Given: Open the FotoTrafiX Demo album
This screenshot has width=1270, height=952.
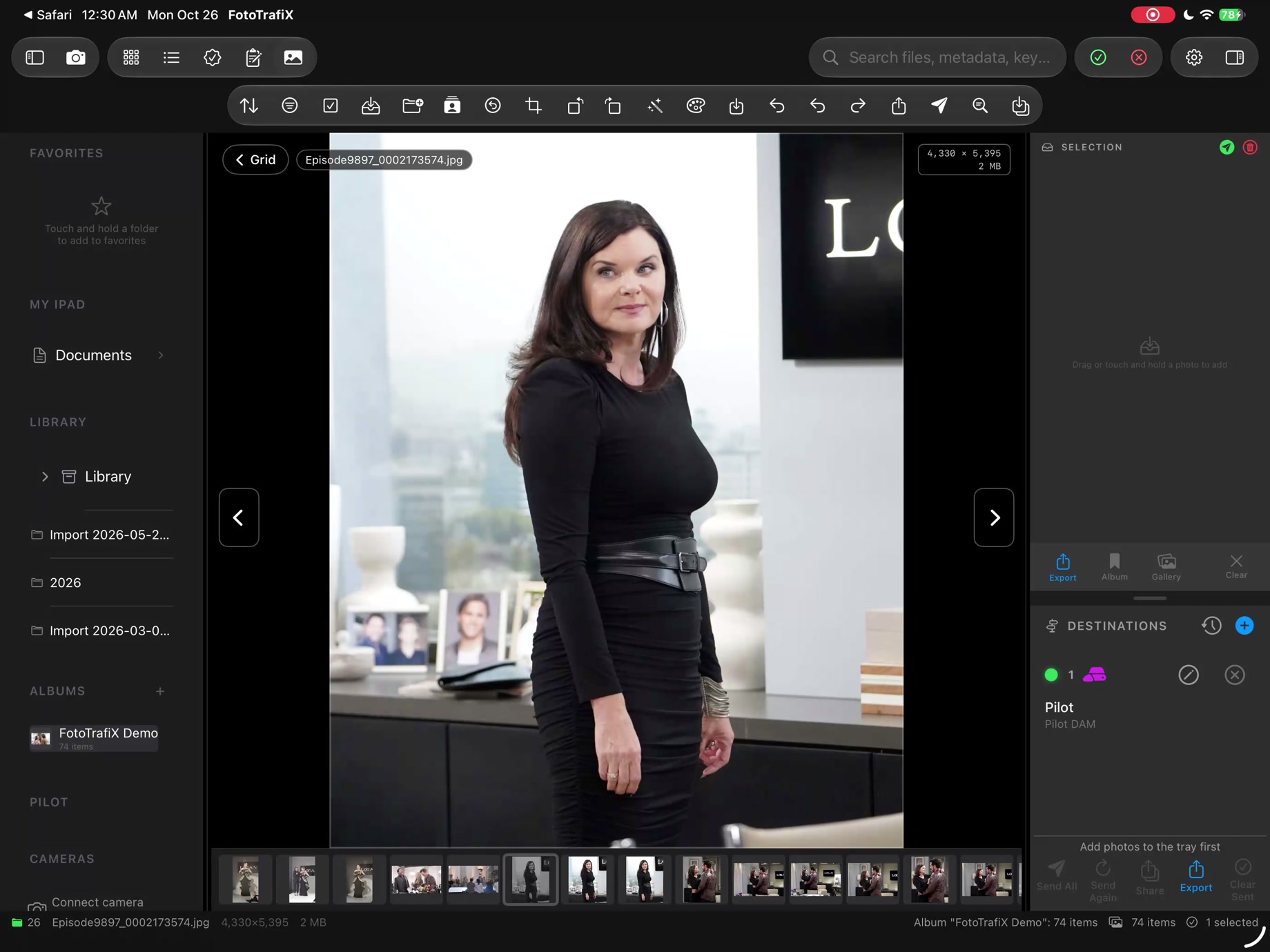Looking at the screenshot, I should click(x=95, y=737).
